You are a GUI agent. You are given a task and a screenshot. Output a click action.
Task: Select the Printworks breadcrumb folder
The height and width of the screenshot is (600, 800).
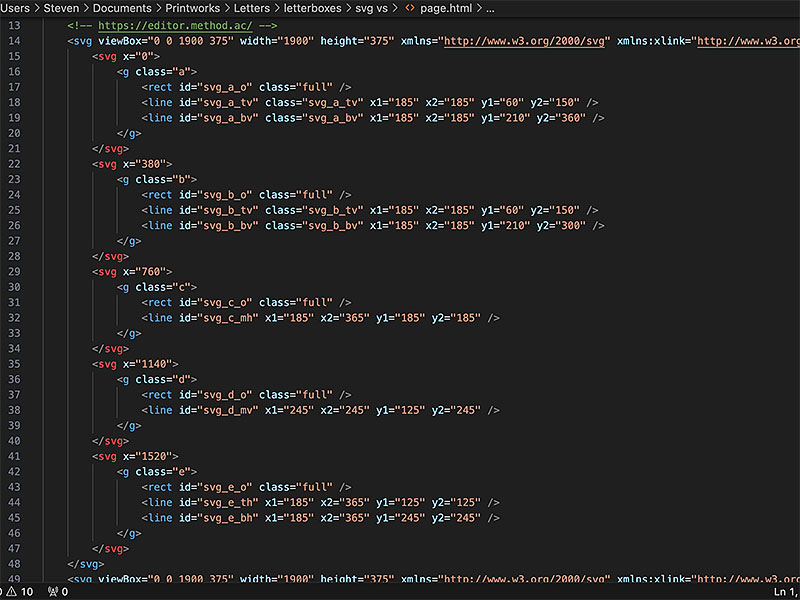193,8
